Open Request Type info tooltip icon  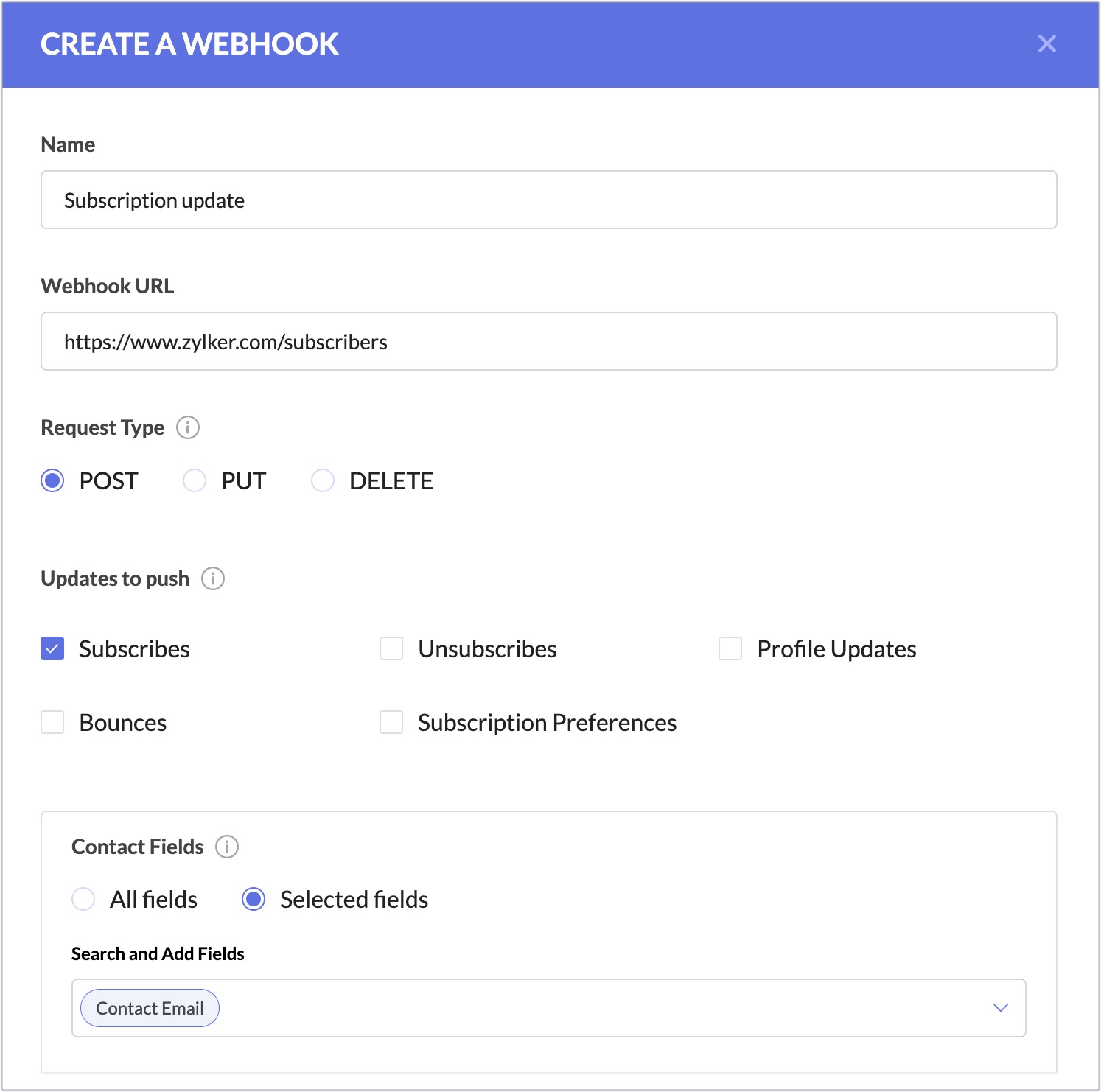tap(188, 427)
